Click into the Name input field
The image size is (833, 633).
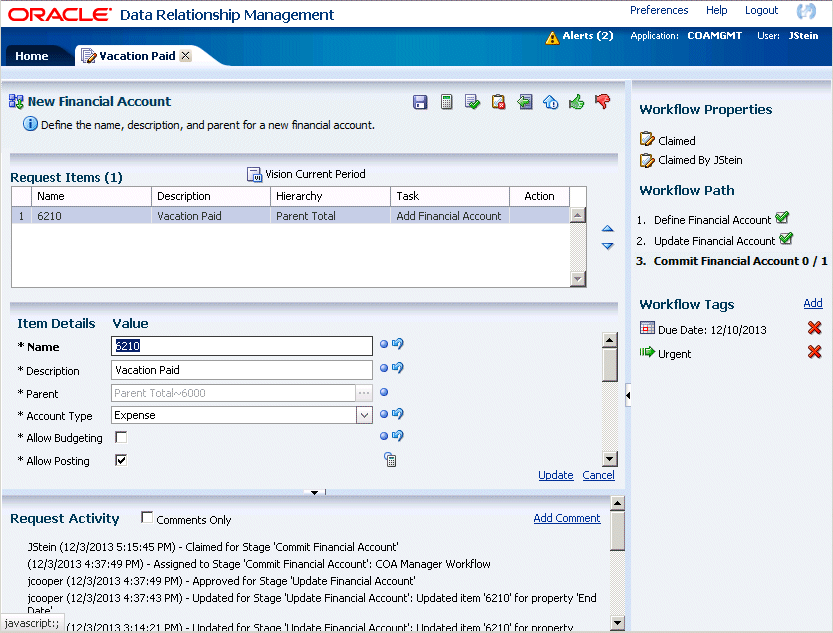click(242, 346)
